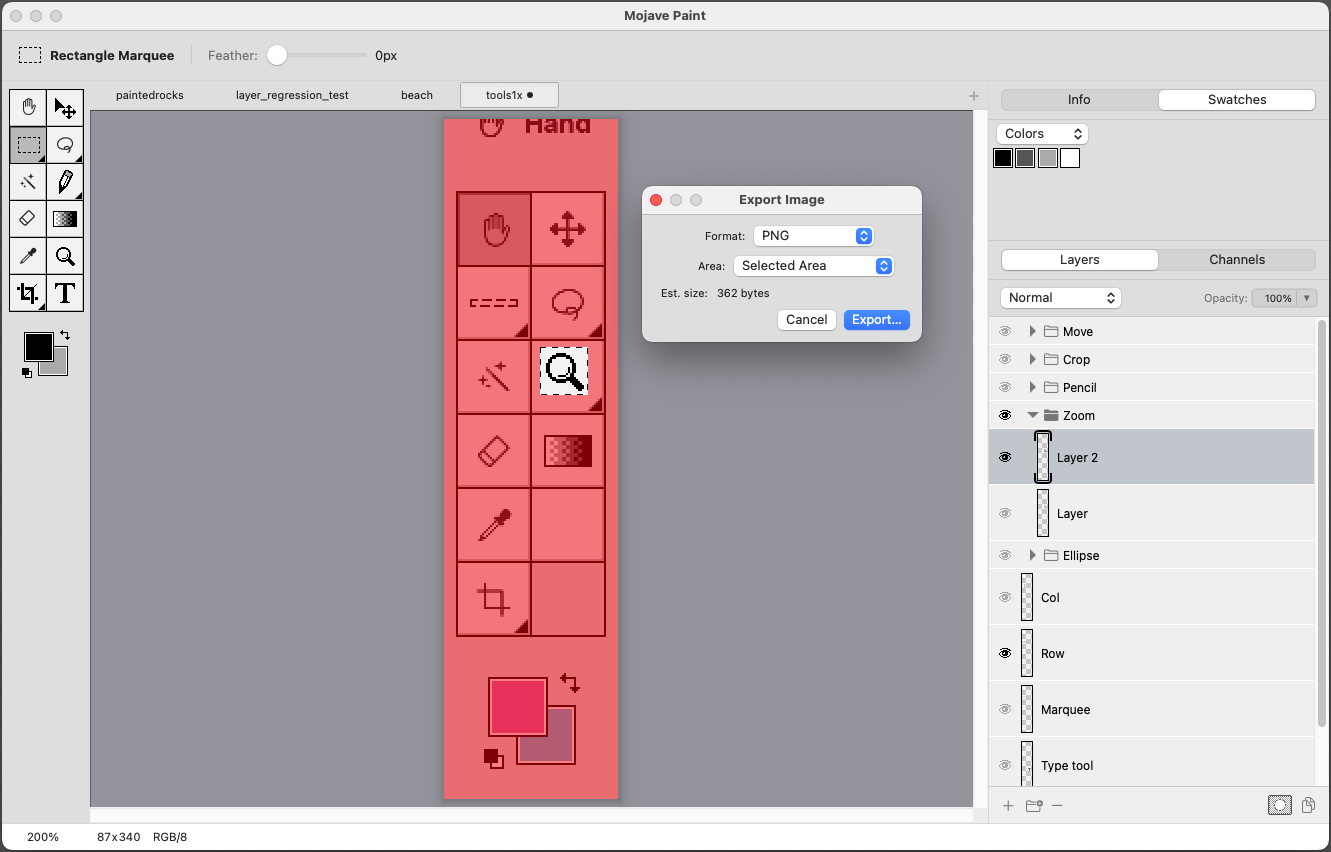This screenshot has width=1331, height=852.
Task: Select the Type tool
Action: [x=65, y=293]
